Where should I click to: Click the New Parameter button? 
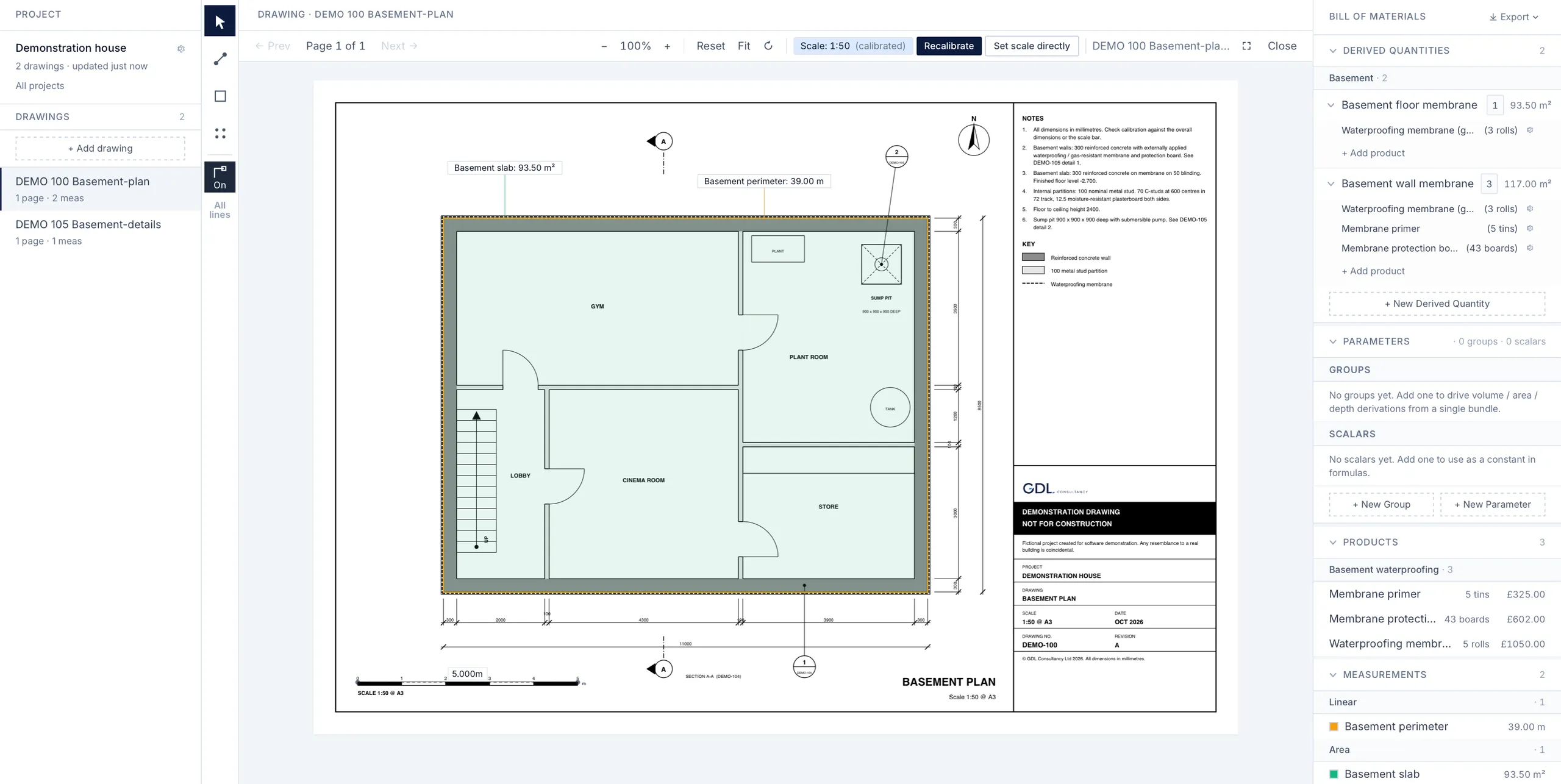click(x=1492, y=504)
